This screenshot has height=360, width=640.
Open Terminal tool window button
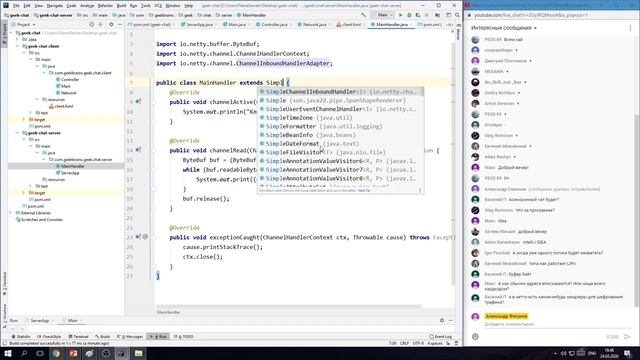pyautogui.click(x=78, y=337)
